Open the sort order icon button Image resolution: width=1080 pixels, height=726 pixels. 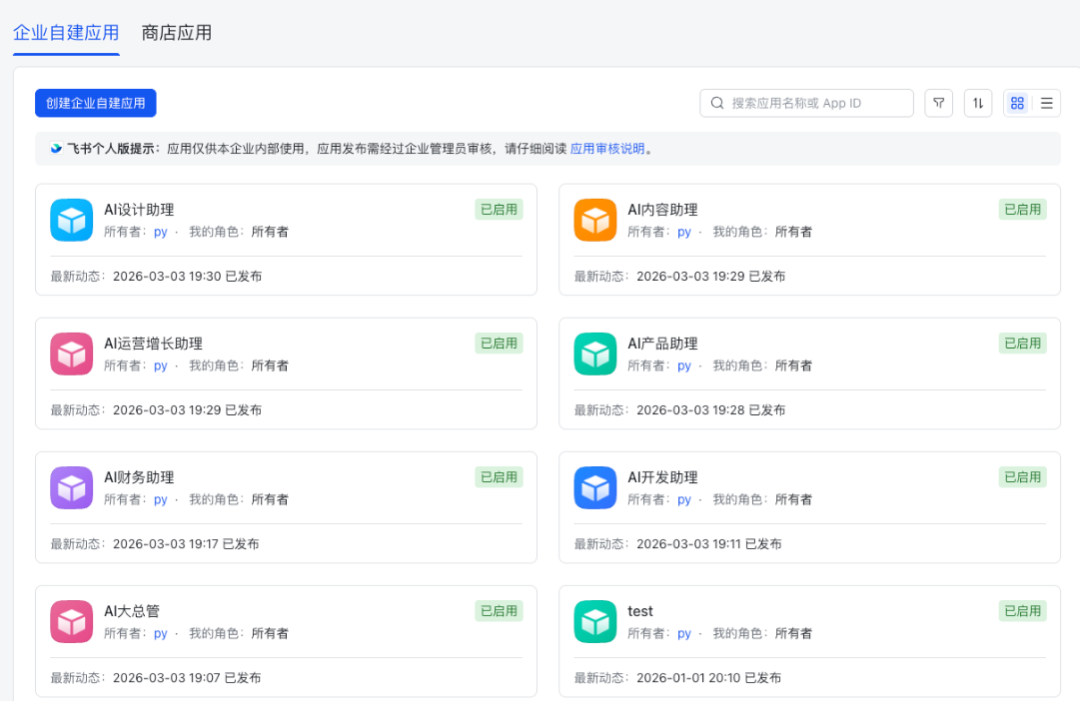[x=978, y=103]
